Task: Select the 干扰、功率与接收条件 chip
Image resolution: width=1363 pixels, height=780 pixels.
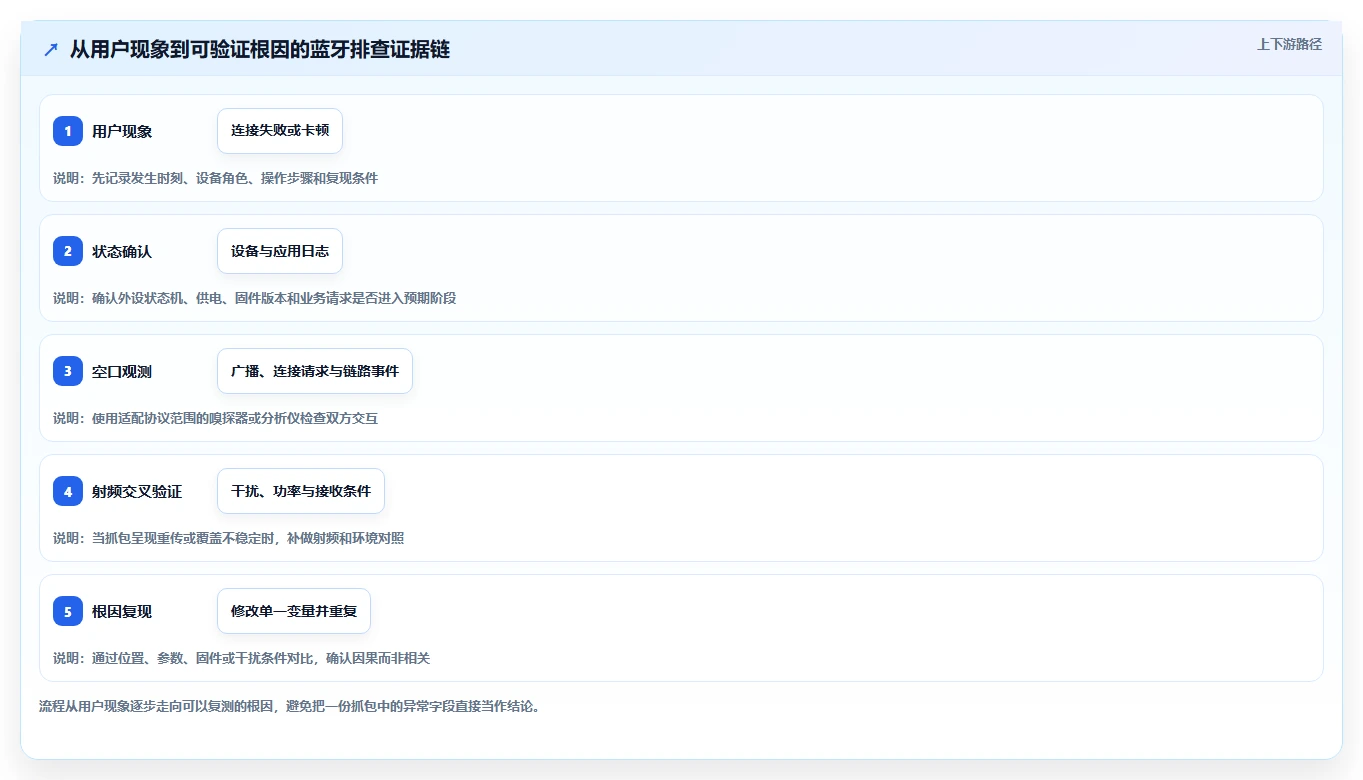Action: pyautogui.click(x=301, y=491)
